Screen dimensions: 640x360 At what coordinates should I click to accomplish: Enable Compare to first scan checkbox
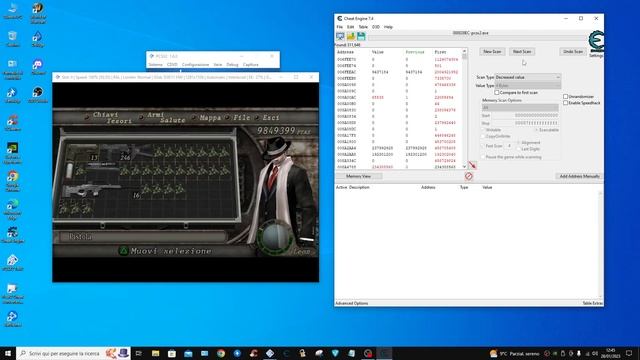coord(497,93)
